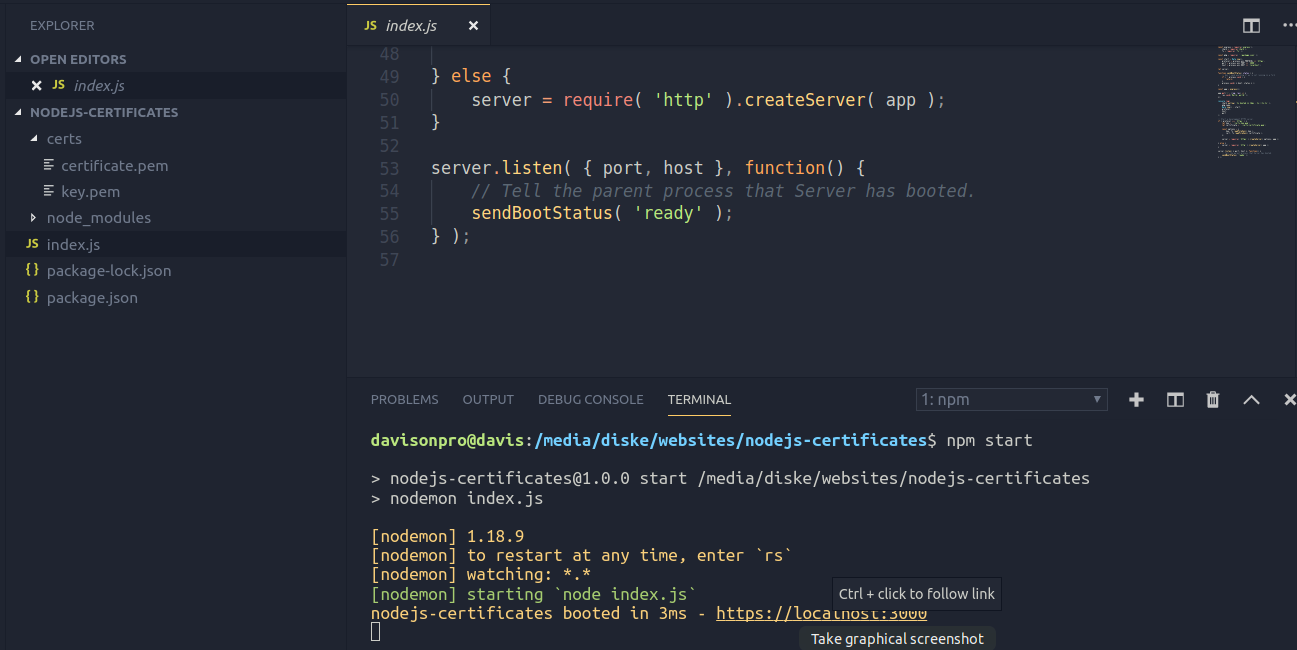
Task: Open the terminal selector showing 1: npm
Action: point(1010,399)
